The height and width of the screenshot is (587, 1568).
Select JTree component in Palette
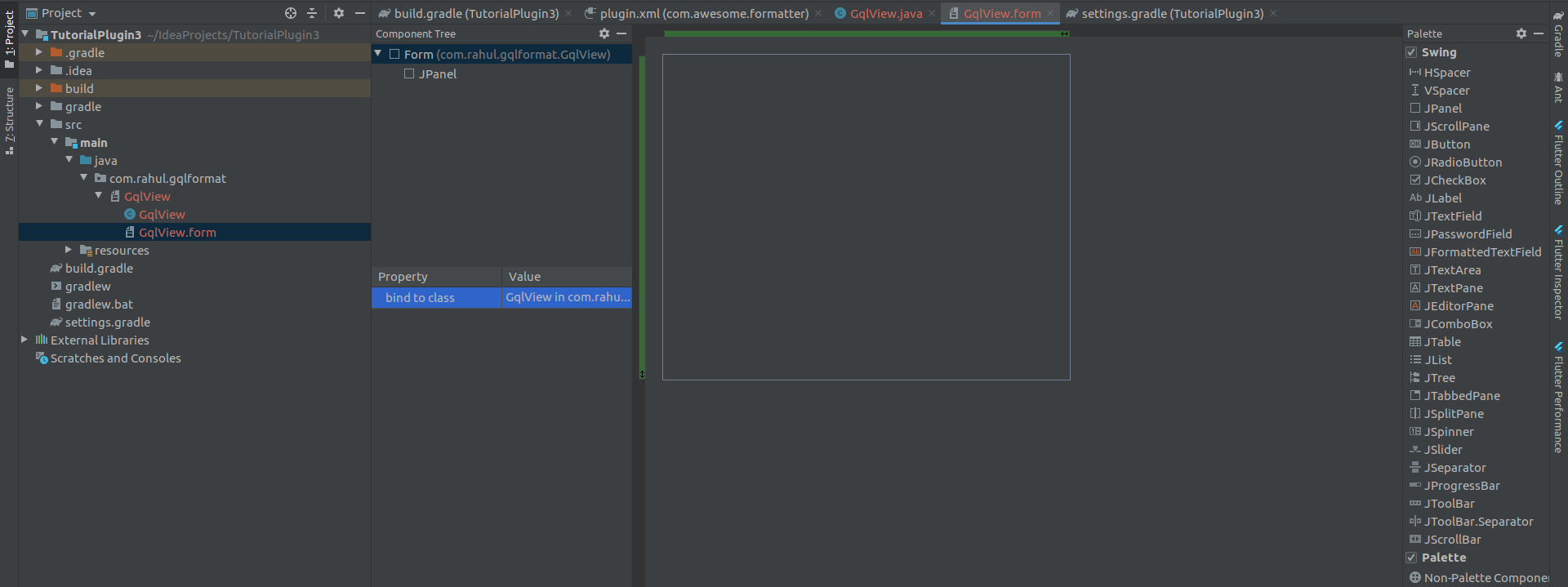(x=1432, y=378)
